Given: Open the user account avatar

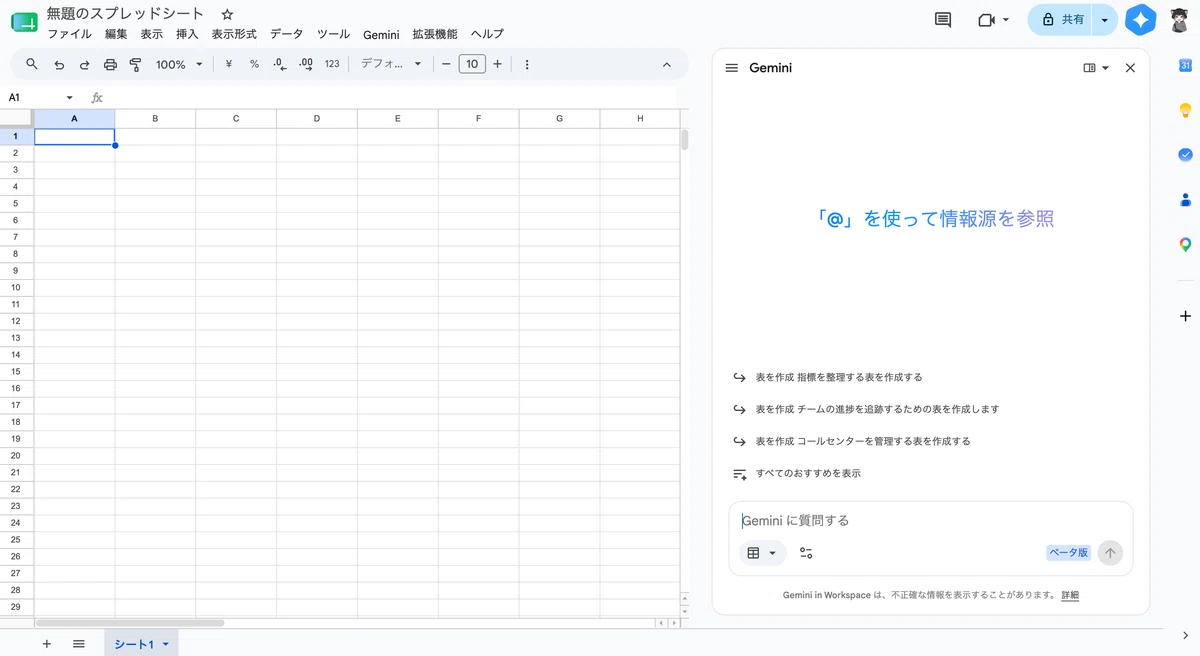Looking at the screenshot, I should tap(1180, 20).
